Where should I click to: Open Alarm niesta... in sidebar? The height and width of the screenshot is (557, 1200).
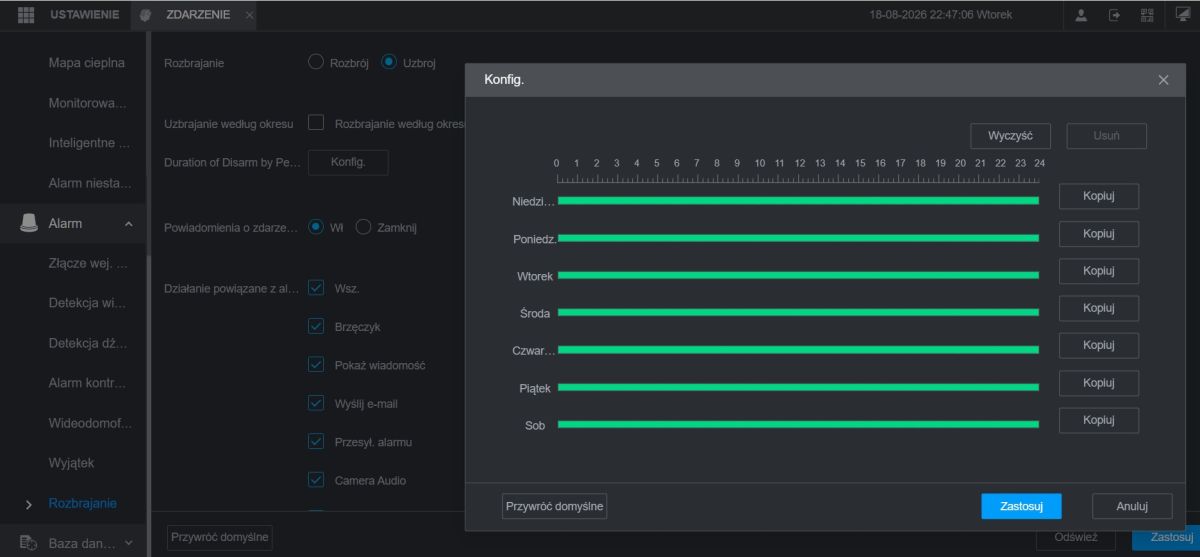[89, 183]
